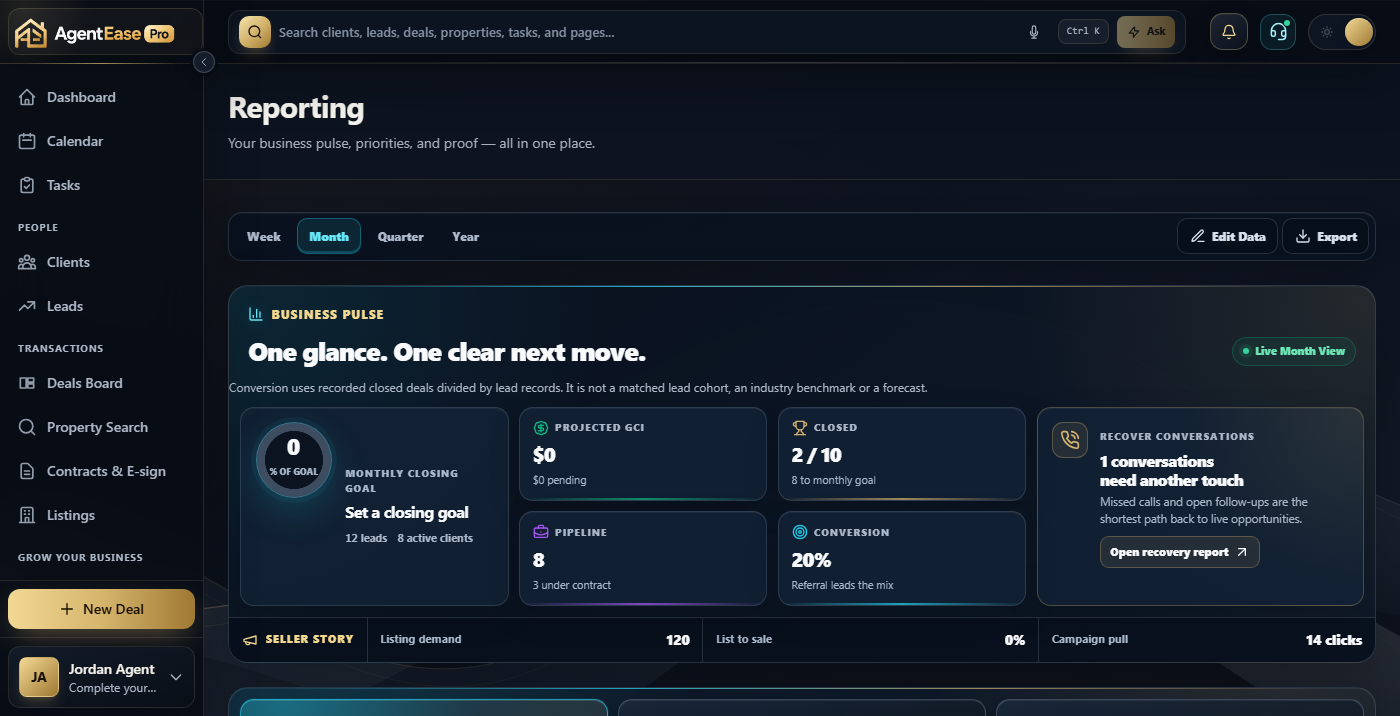Image resolution: width=1400 pixels, height=716 pixels.
Task: Click the Listings building icon
Action: (27, 515)
